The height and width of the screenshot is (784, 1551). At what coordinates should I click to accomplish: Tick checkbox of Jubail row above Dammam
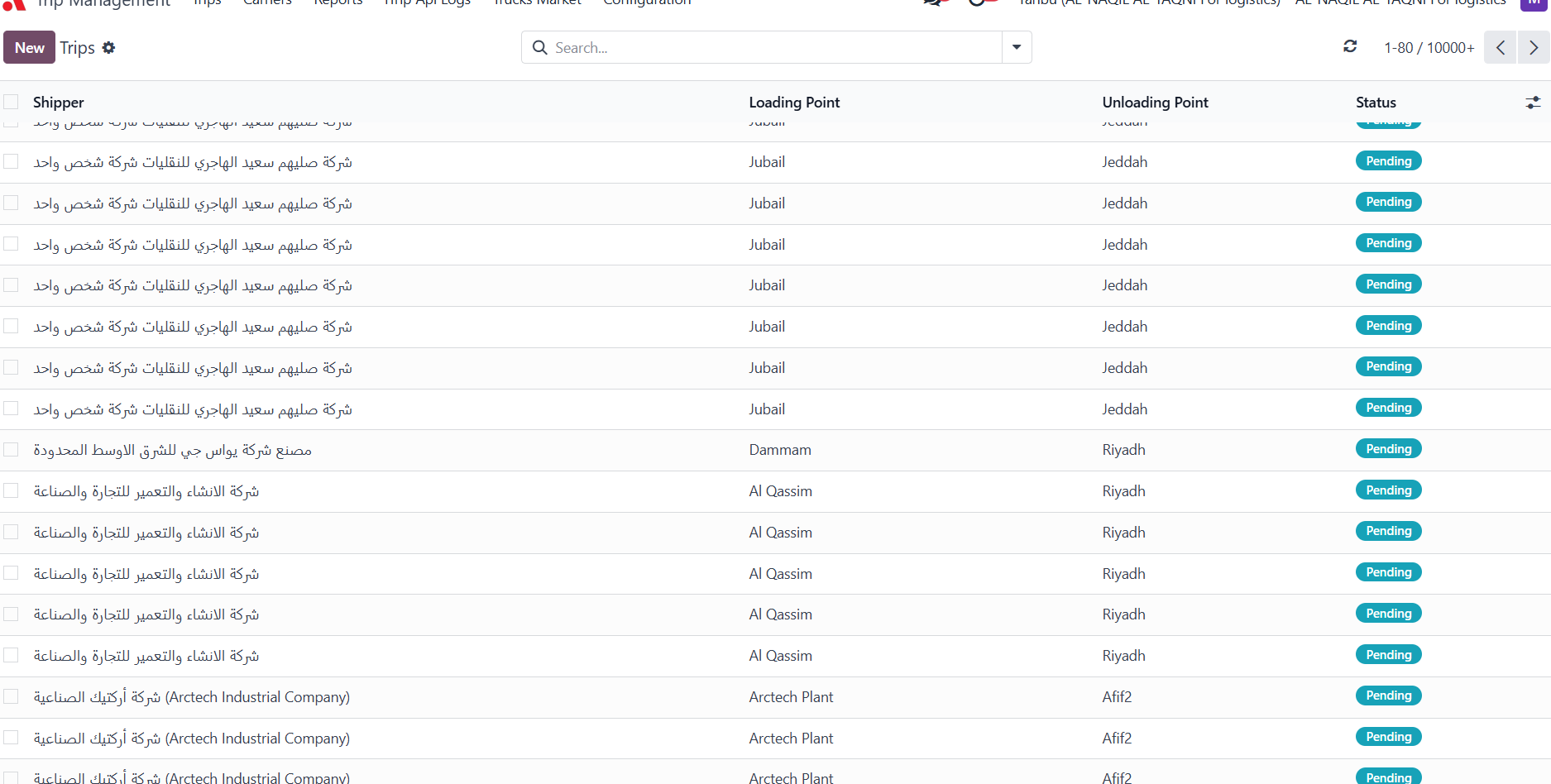11,409
